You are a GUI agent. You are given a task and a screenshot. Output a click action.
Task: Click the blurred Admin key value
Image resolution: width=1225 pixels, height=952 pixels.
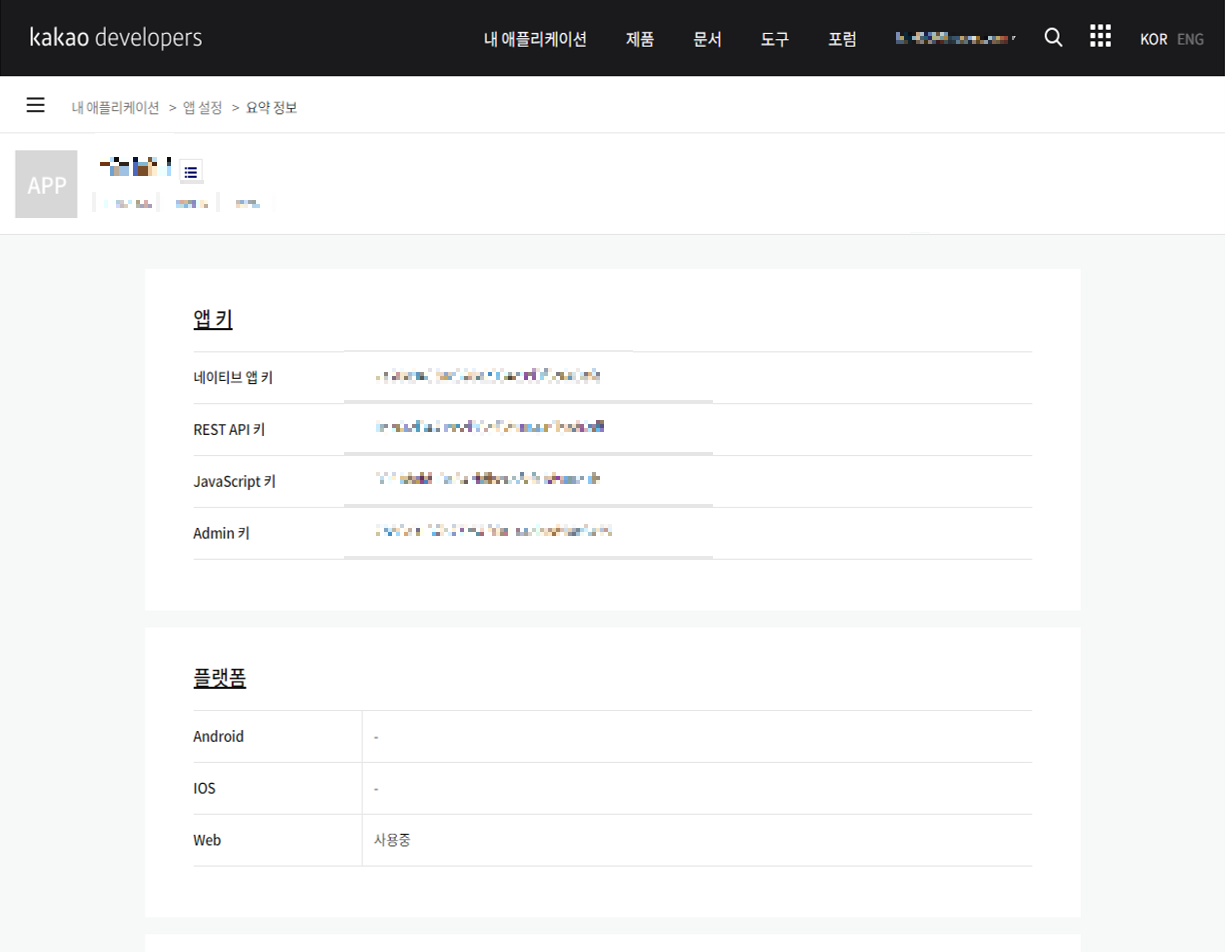(494, 531)
